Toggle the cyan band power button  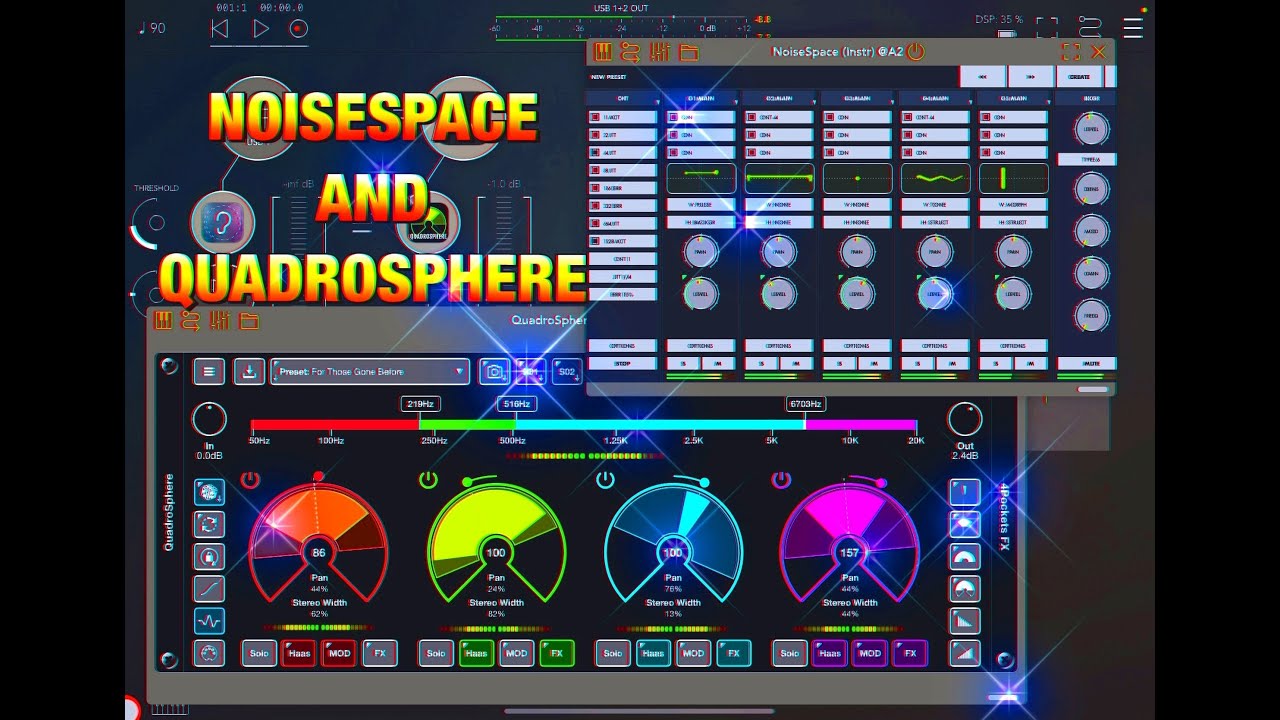coord(605,480)
